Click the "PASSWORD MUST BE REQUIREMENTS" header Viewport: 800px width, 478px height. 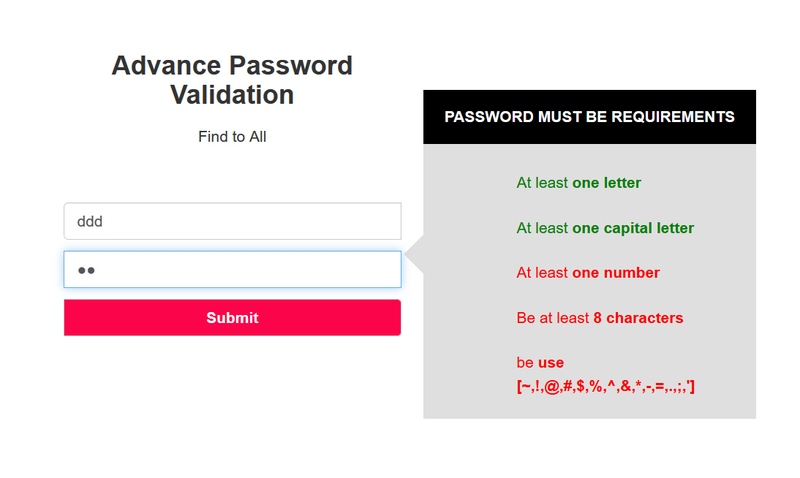[x=589, y=117]
